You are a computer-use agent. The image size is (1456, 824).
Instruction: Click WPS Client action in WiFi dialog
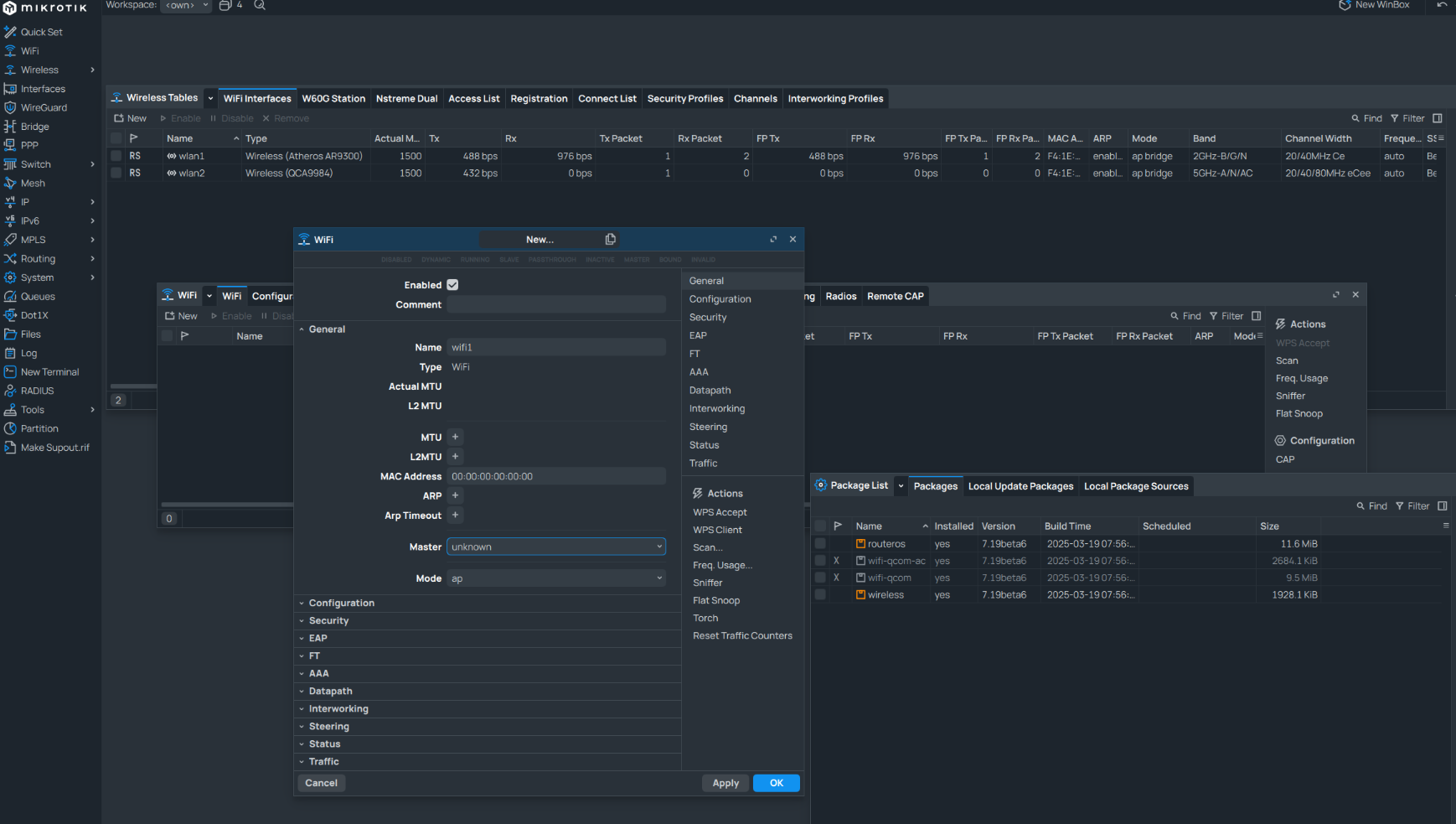tap(717, 530)
